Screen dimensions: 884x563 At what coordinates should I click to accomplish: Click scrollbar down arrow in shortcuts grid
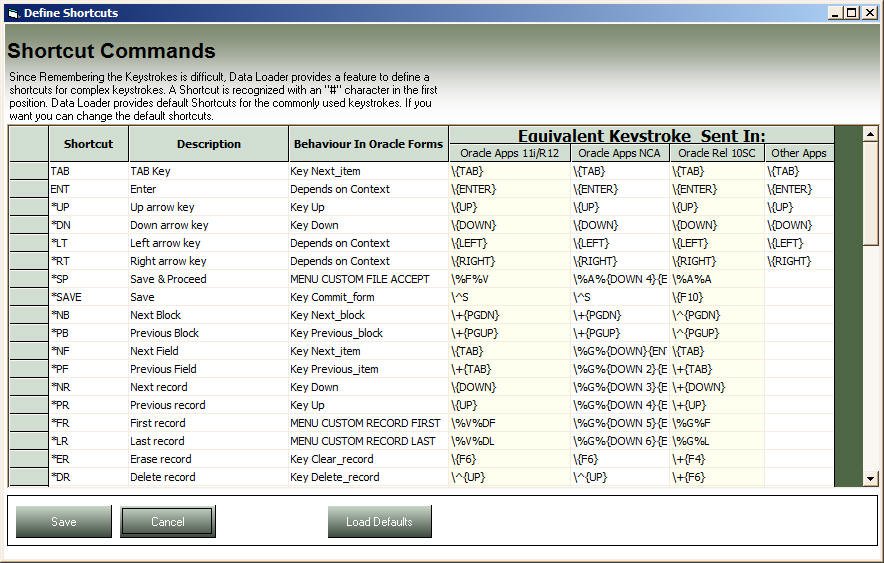tap(870, 478)
